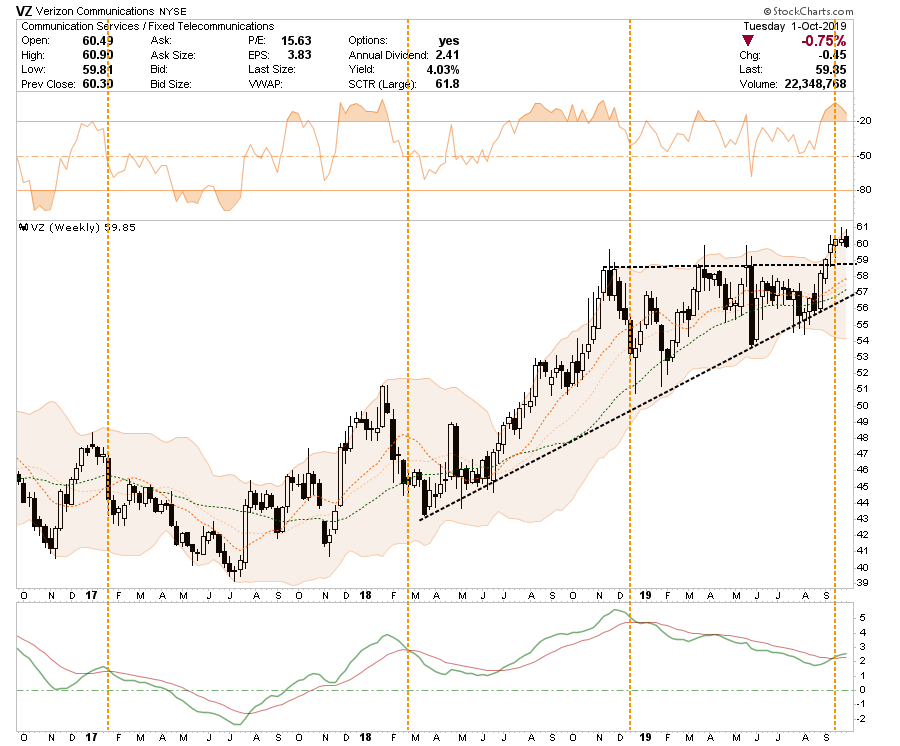
Task: Click the 59 label on the price axis
Action: pos(862,260)
